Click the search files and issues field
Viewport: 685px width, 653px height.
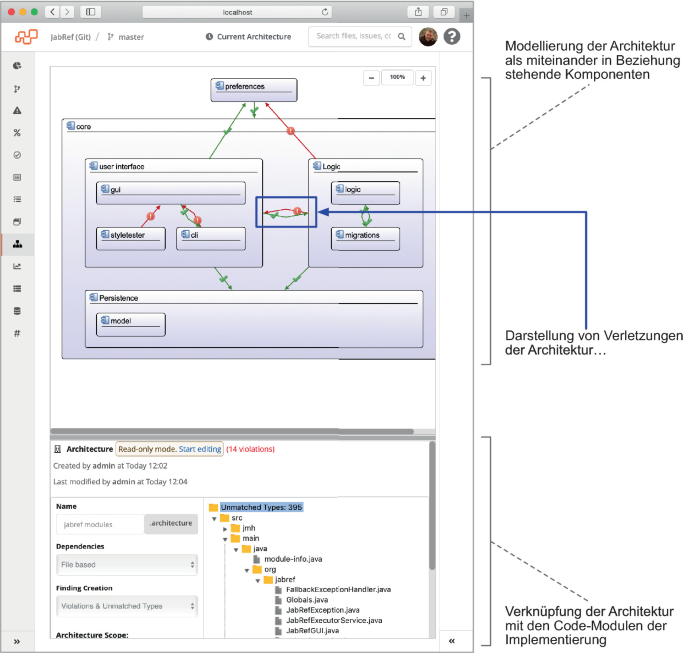point(352,37)
